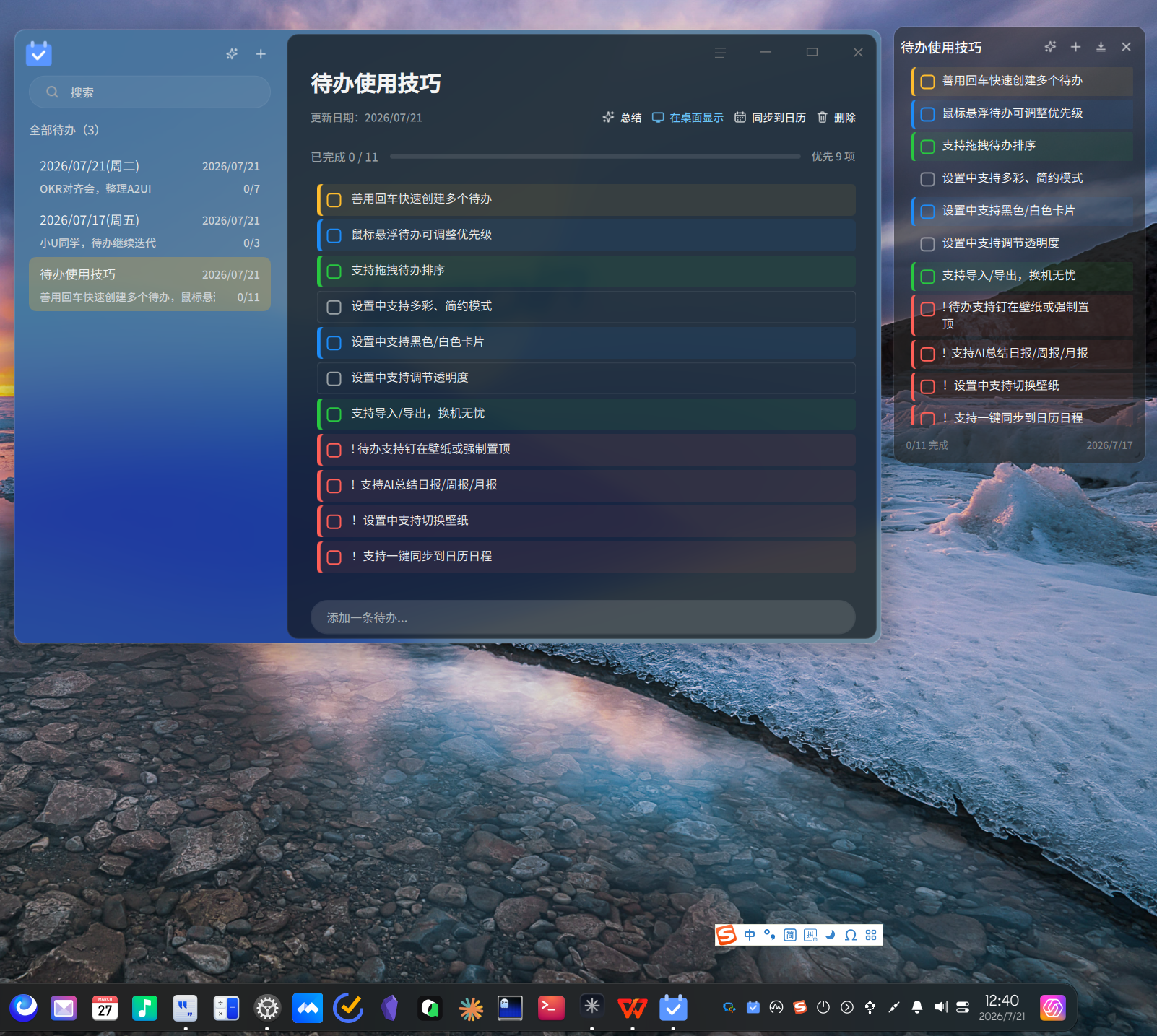Select the 2026/07/17(周五) list in sidebar
The image size is (1157, 1036).
(149, 231)
